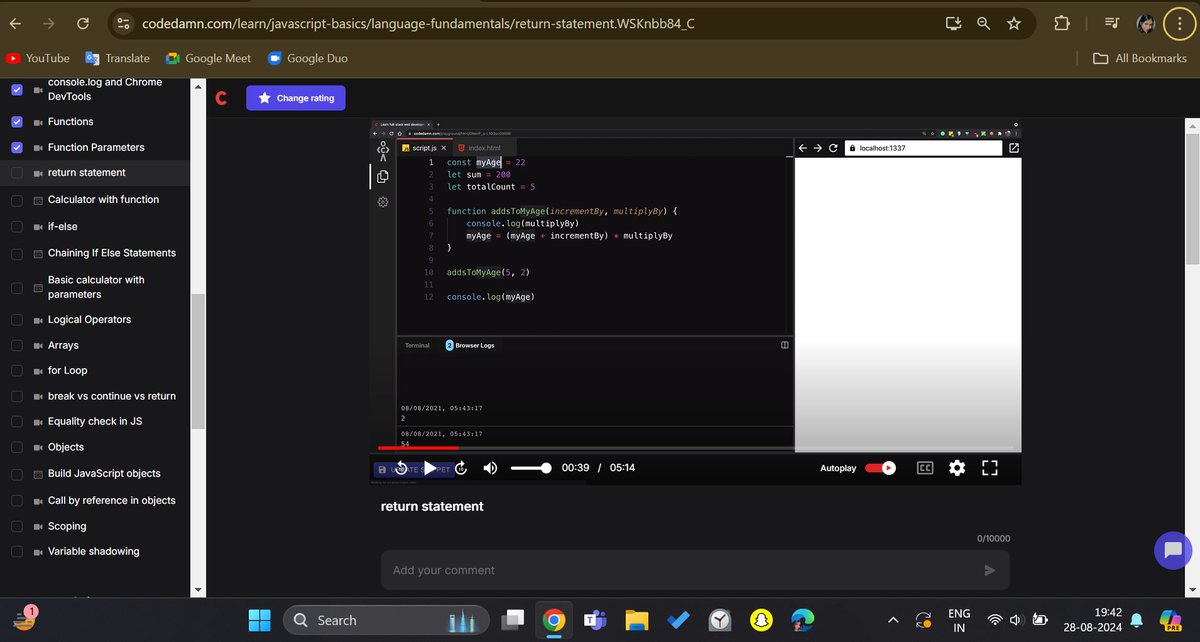Open Windows Start menu

(259, 620)
